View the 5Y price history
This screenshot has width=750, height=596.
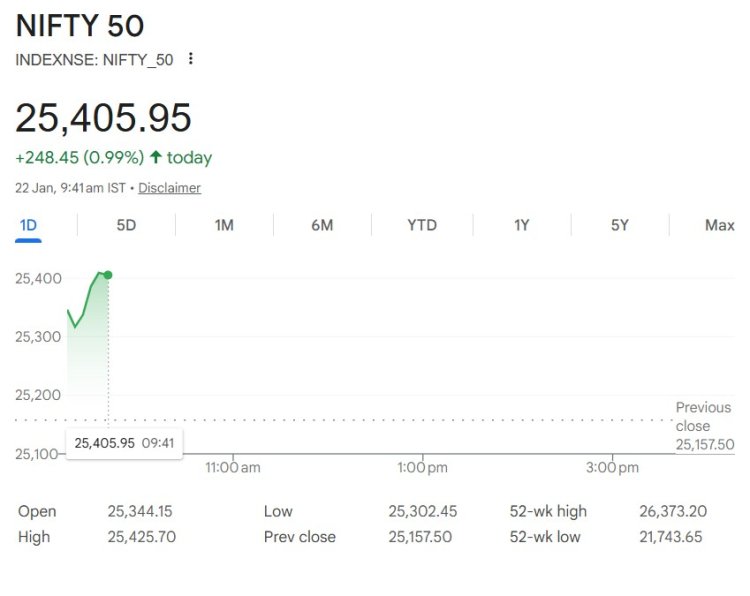tap(620, 225)
